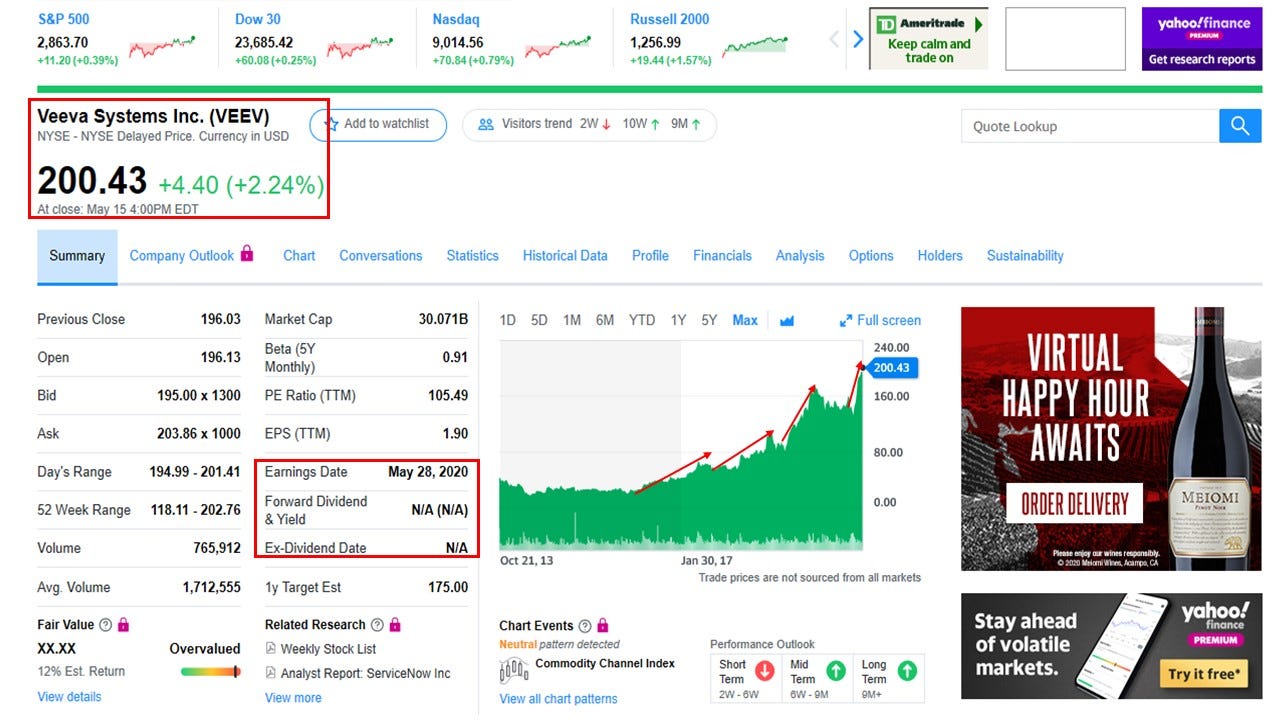The width and height of the screenshot is (1280, 720).
Task: Click the TD Ameritrade advertisement
Action: pos(928,39)
